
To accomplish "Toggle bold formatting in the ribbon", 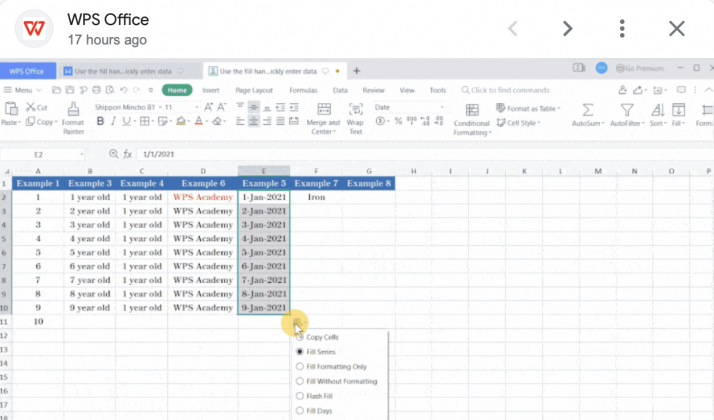I will click(x=100, y=122).
